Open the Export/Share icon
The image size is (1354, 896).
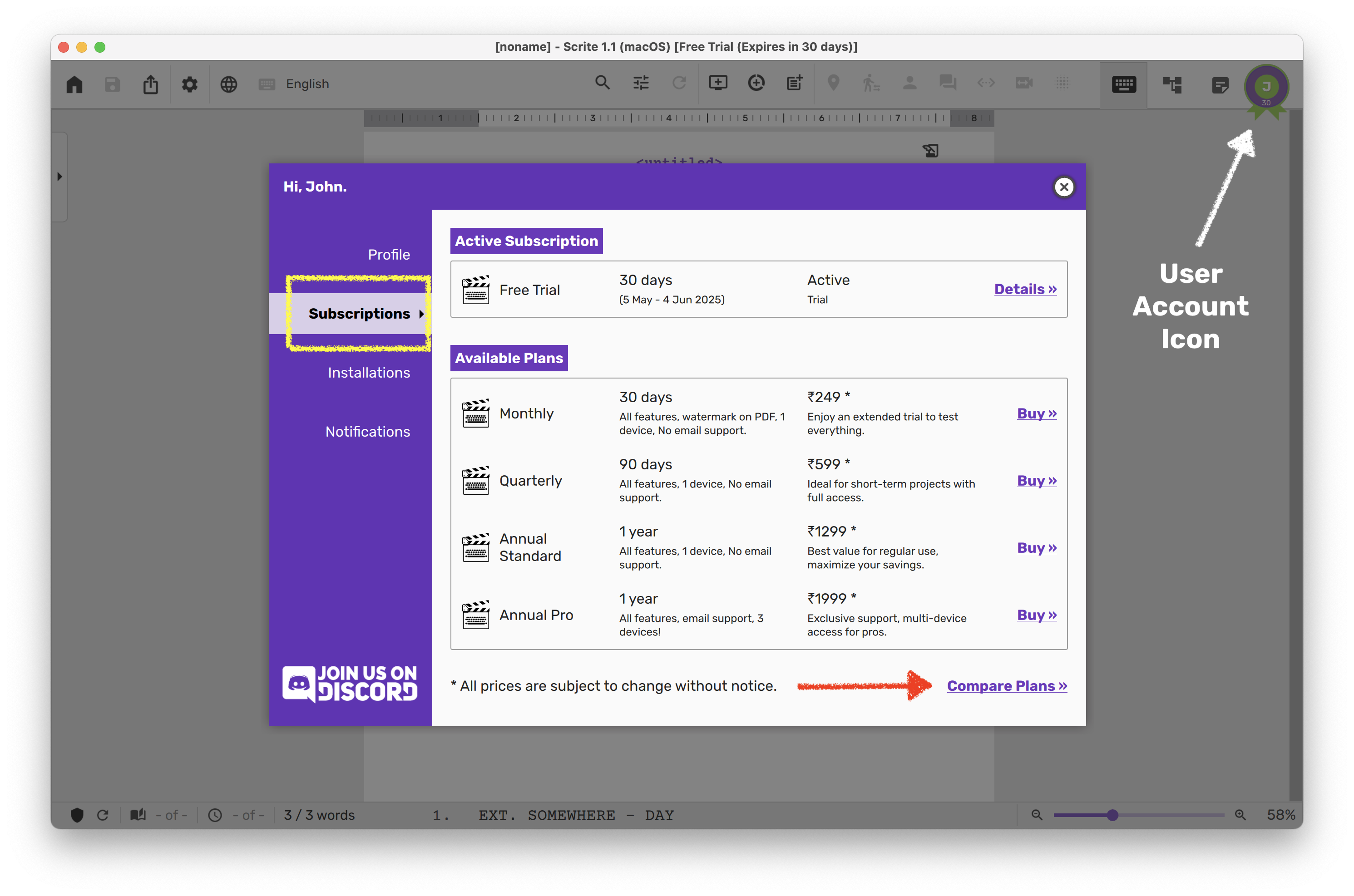pos(151,84)
